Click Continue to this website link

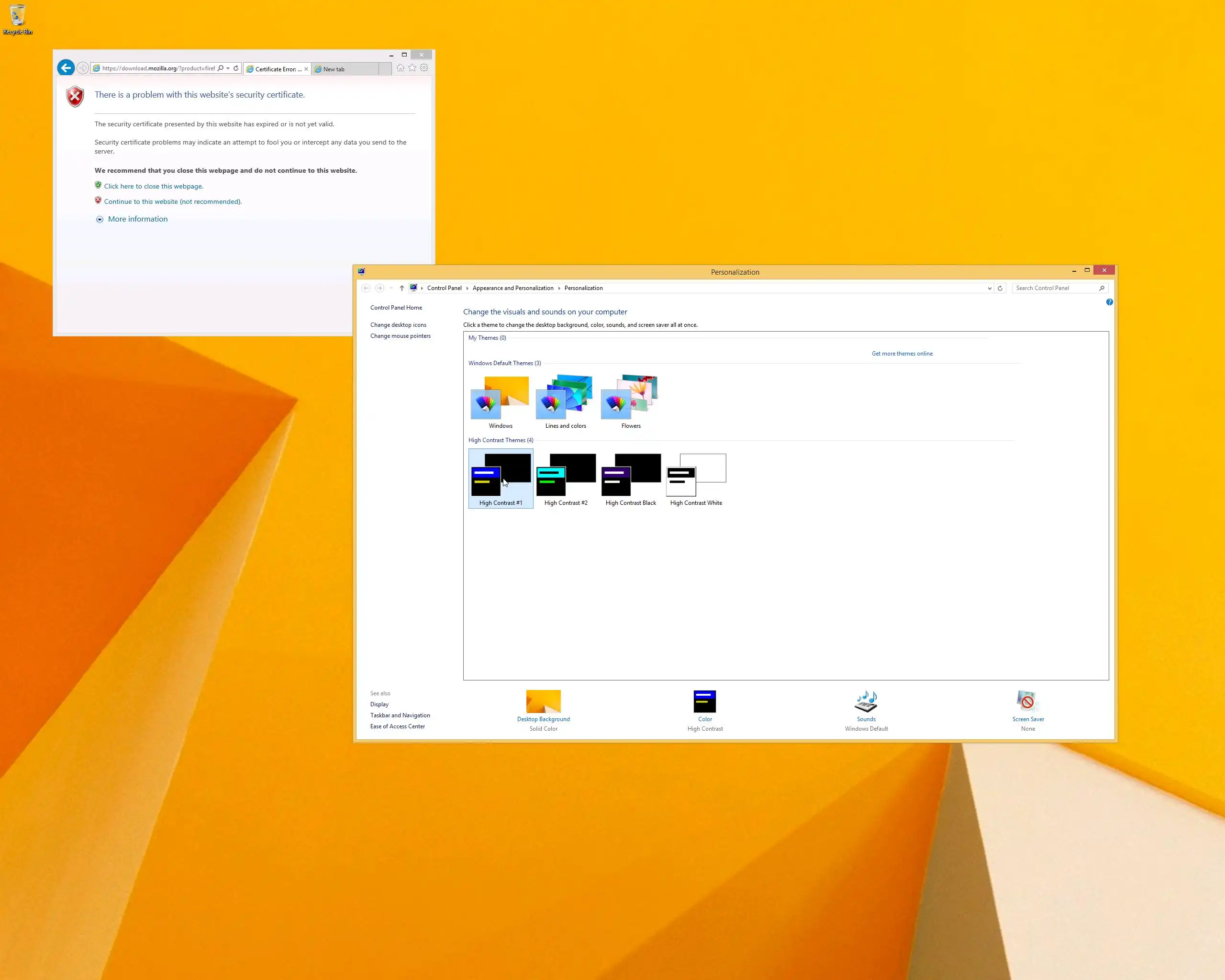click(173, 201)
